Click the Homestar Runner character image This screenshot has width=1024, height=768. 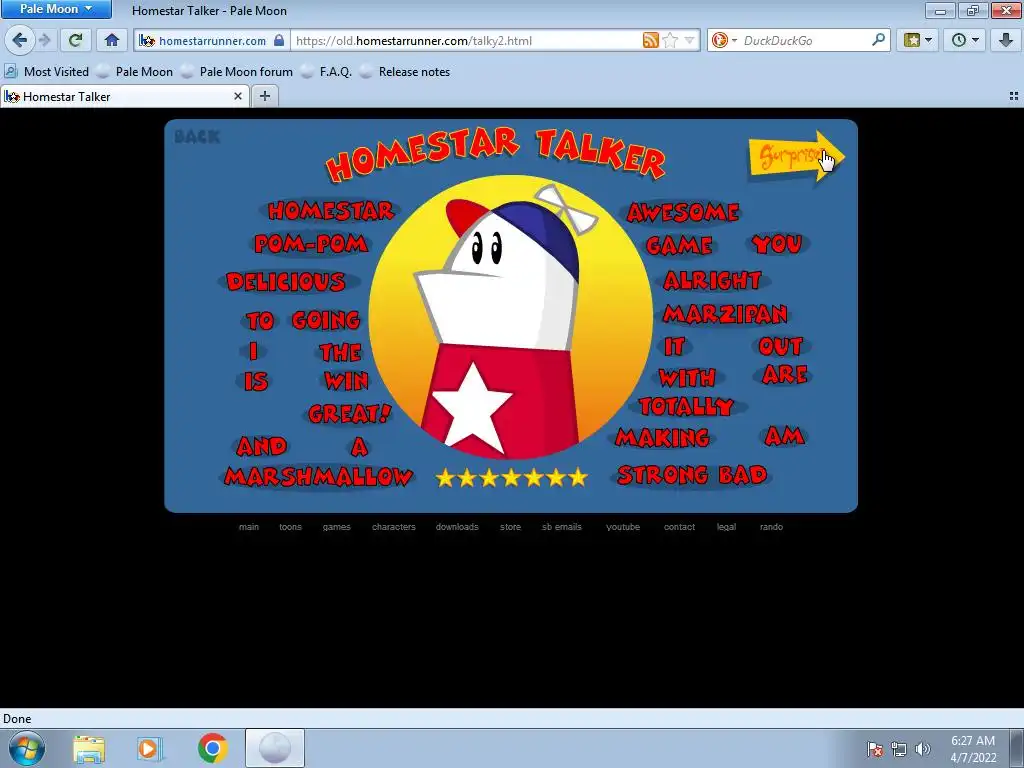click(x=511, y=317)
